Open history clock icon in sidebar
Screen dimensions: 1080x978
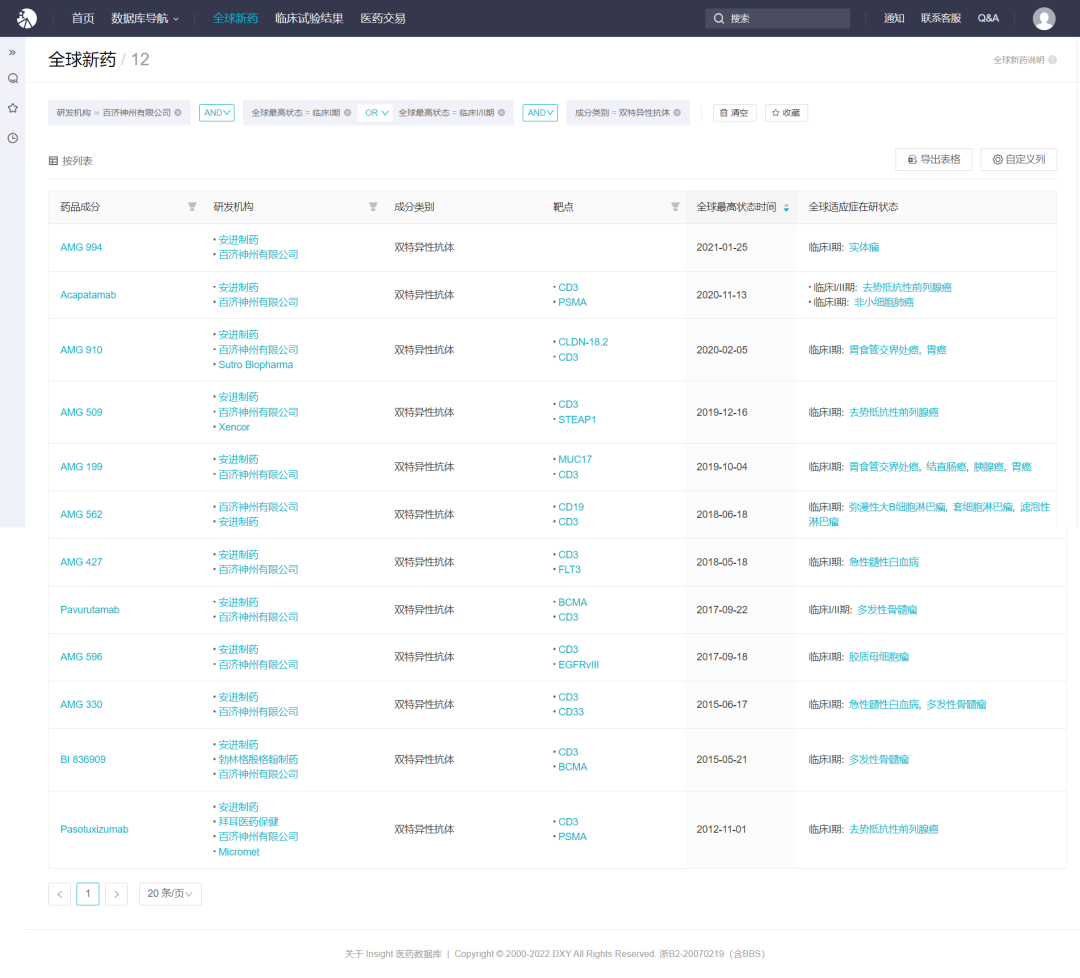12,138
